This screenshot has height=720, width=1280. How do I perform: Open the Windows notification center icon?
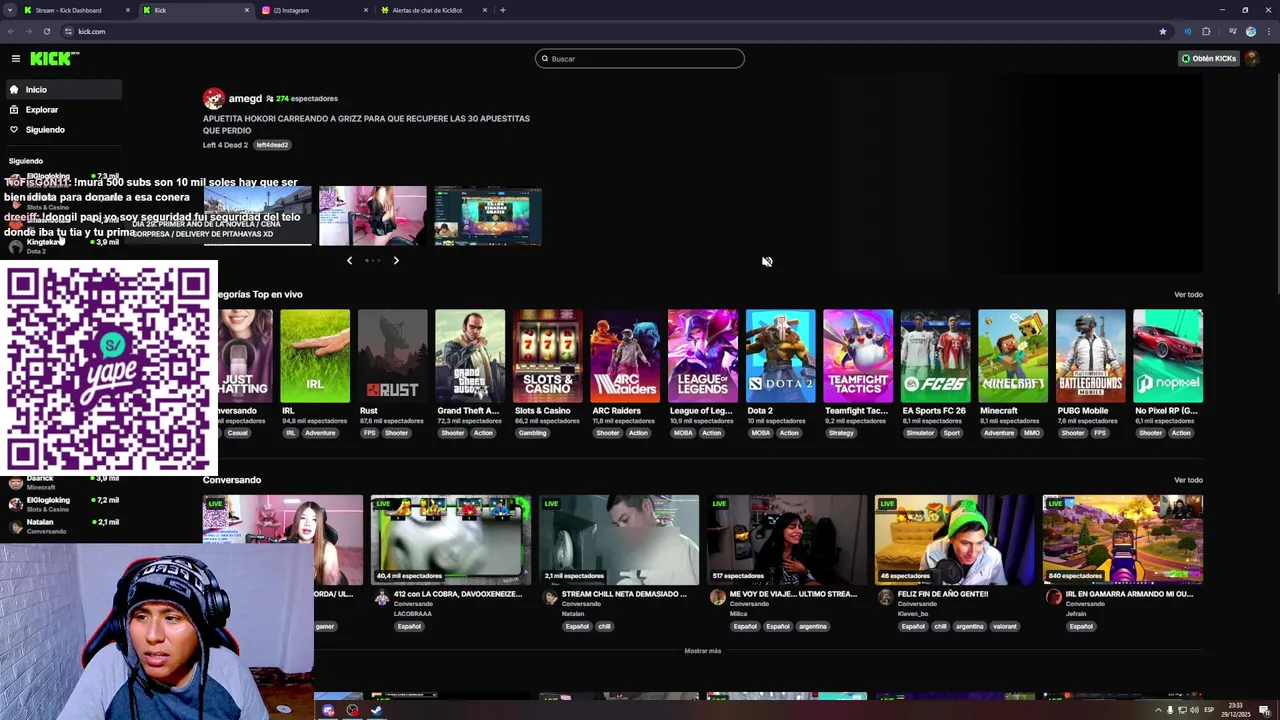[x=1265, y=710]
